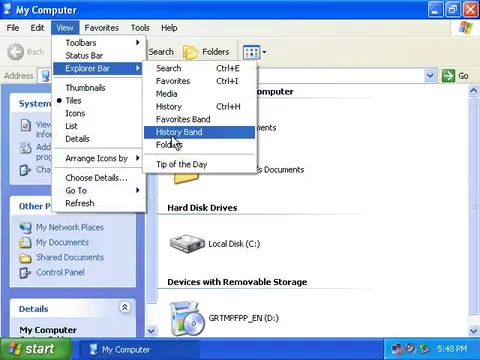
Task: Collapse the Details panel chevron
Action: tap(125, 307)
